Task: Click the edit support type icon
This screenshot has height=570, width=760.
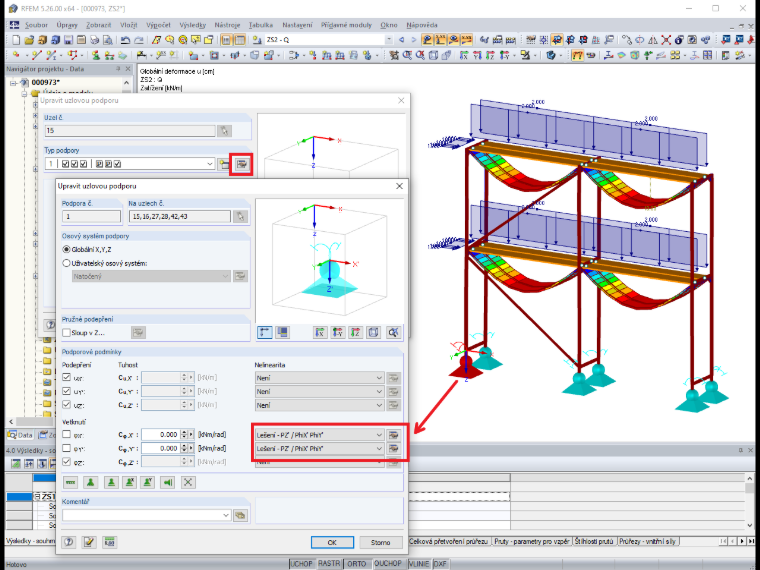Action: point(242,164)
